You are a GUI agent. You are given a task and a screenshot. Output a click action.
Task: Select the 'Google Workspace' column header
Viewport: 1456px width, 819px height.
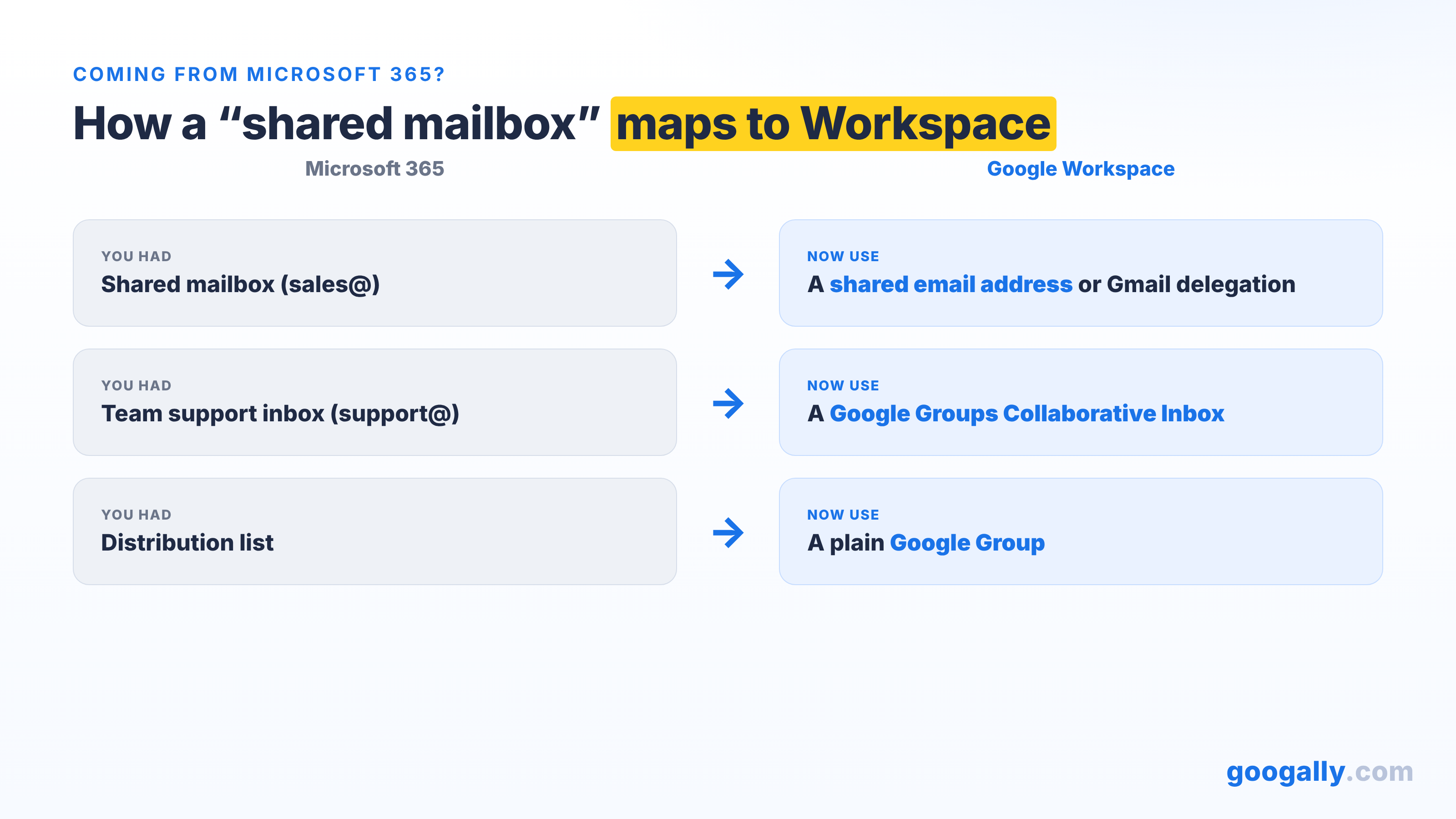click(1081, 169)
